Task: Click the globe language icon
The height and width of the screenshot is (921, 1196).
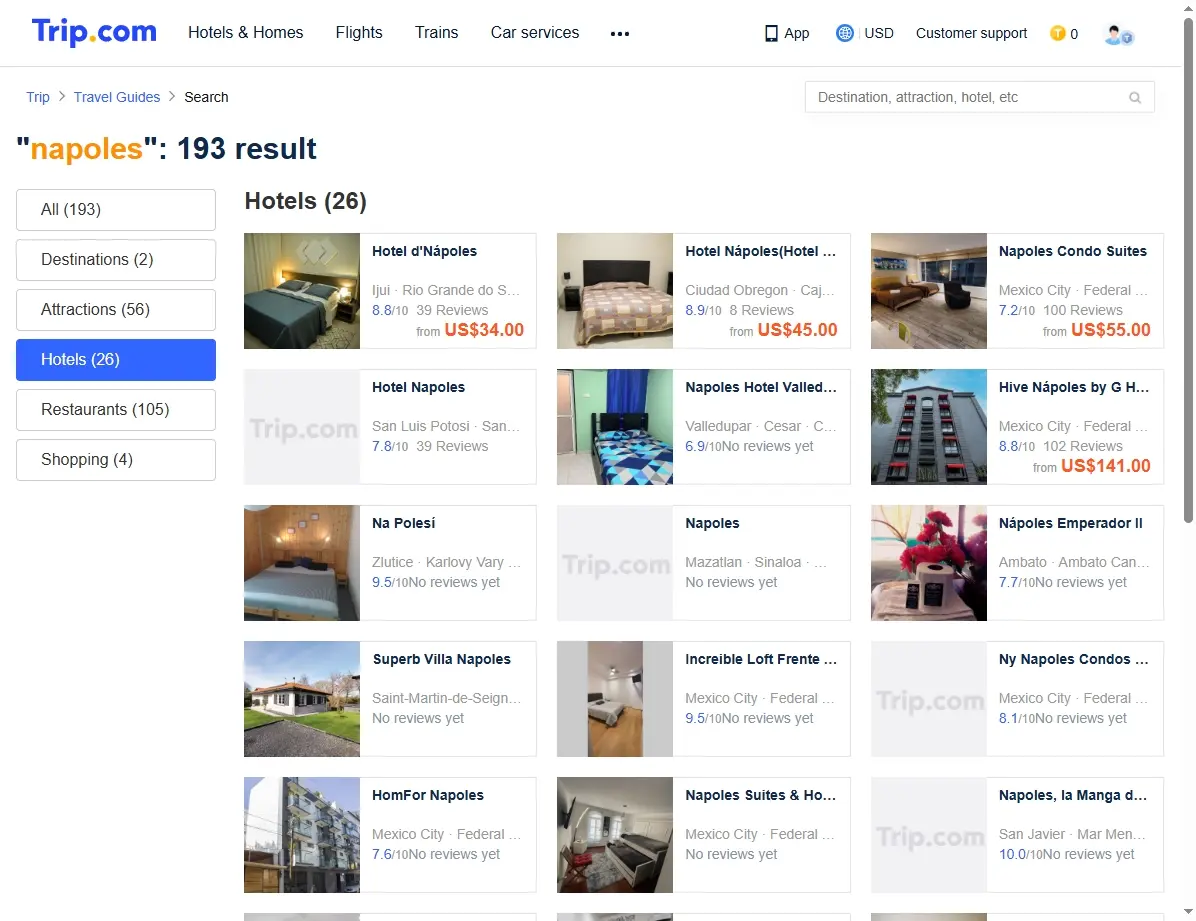Action: pos(844,33)
